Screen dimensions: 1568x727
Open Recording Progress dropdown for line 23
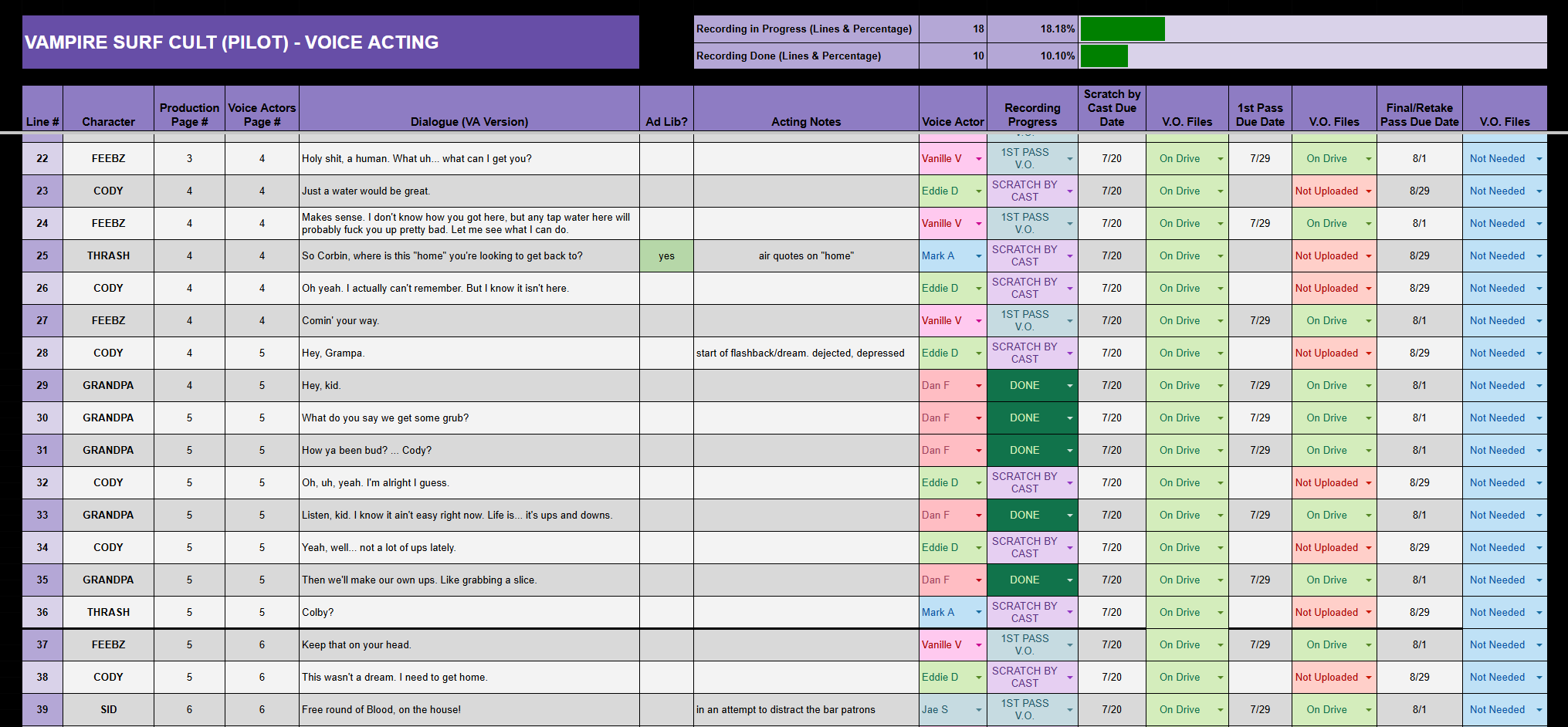[1069, 191]
